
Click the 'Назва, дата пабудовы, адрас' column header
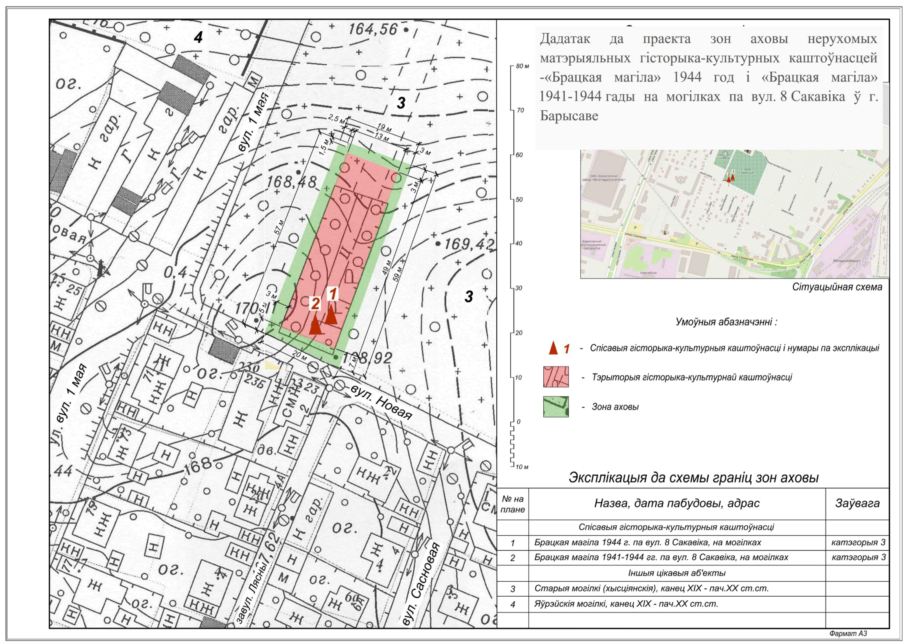coord(677,503)
